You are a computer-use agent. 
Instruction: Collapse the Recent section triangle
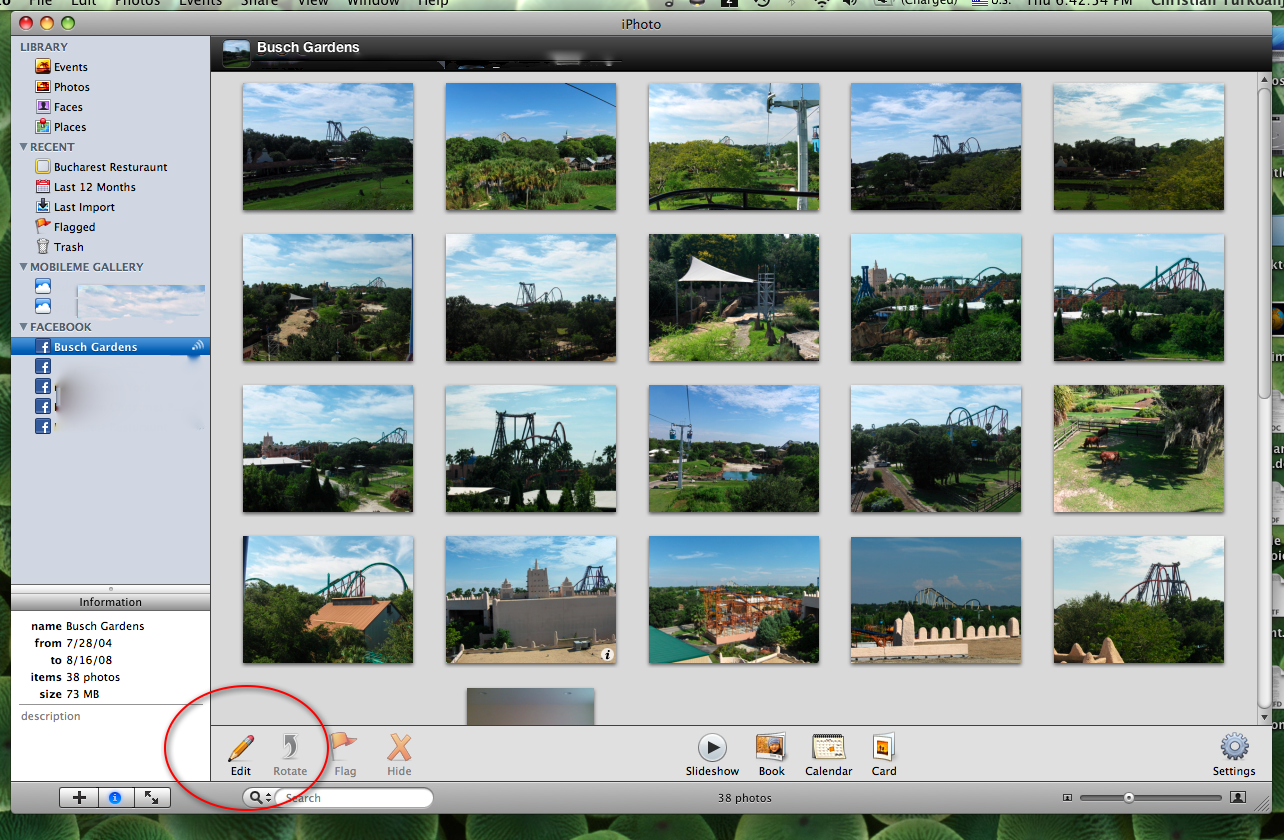pyautogui.click(x=23, y=147)
